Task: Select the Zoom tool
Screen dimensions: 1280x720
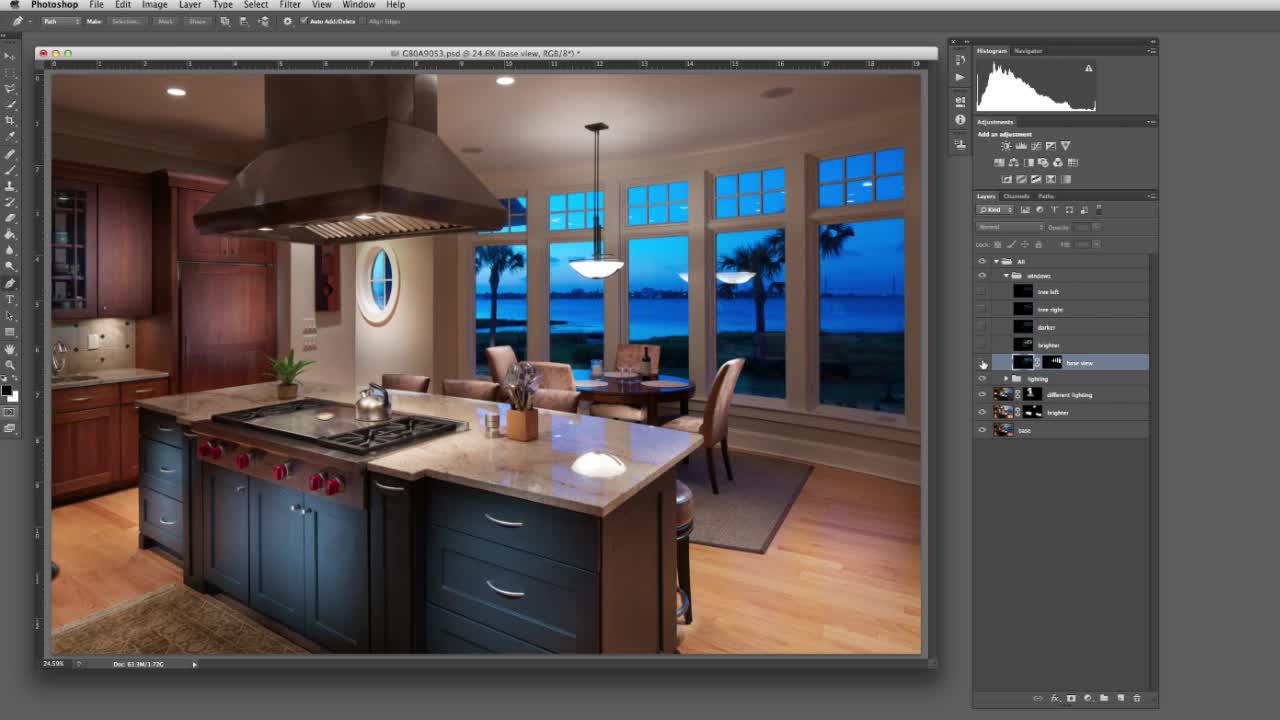Action: coord(10,365)
